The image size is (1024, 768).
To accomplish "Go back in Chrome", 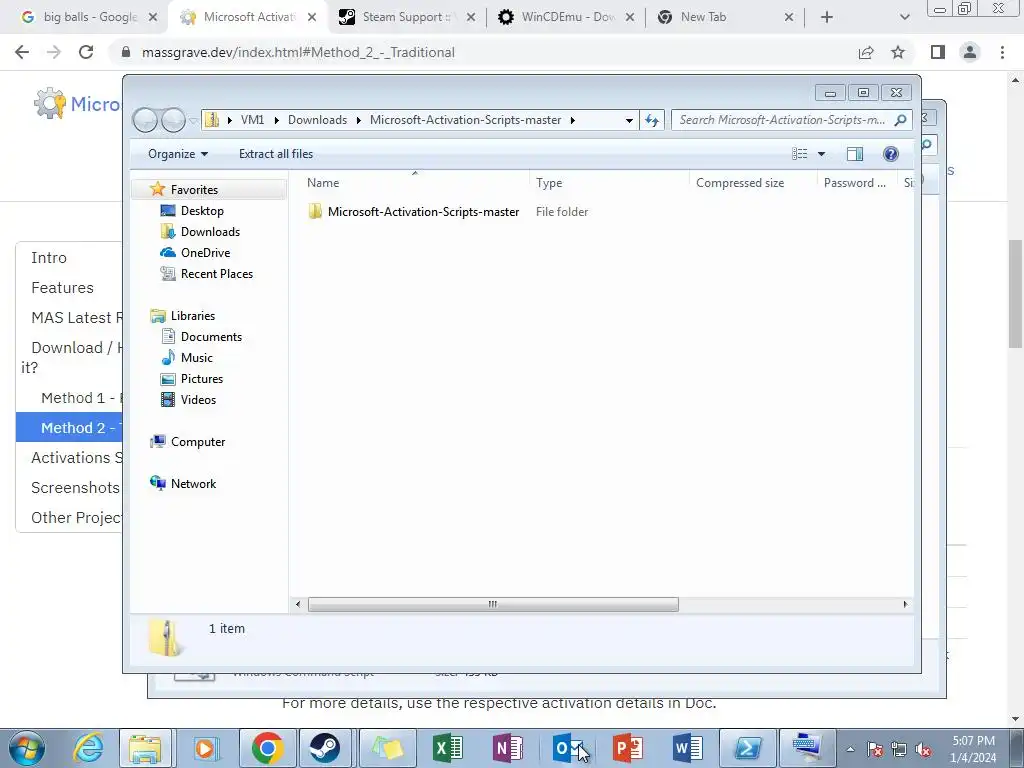I will click(x=22, y=52).
